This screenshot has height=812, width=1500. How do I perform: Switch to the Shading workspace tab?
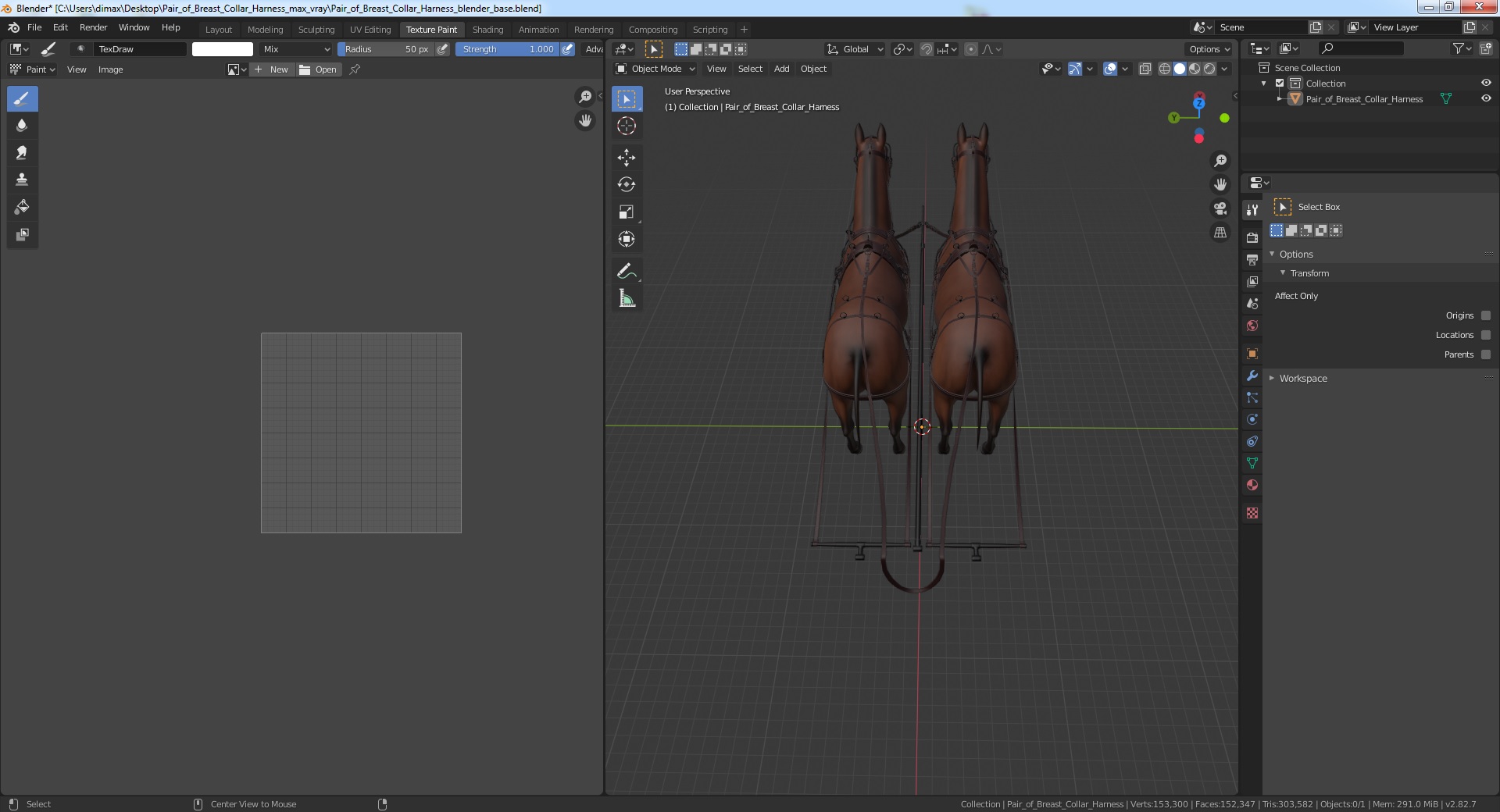(x=487, y=30)
